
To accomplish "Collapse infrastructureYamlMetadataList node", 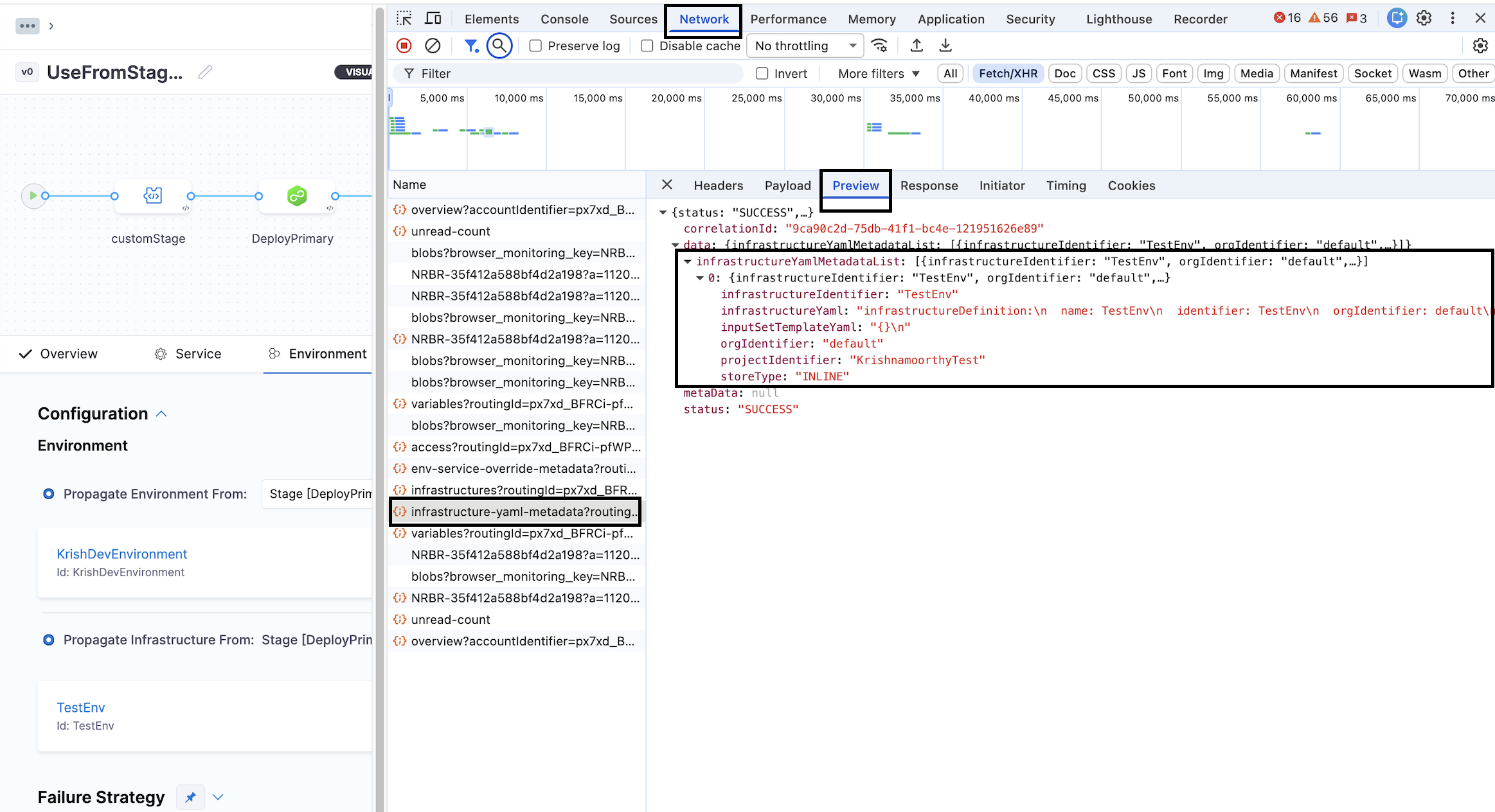I will tap(688, 261).
